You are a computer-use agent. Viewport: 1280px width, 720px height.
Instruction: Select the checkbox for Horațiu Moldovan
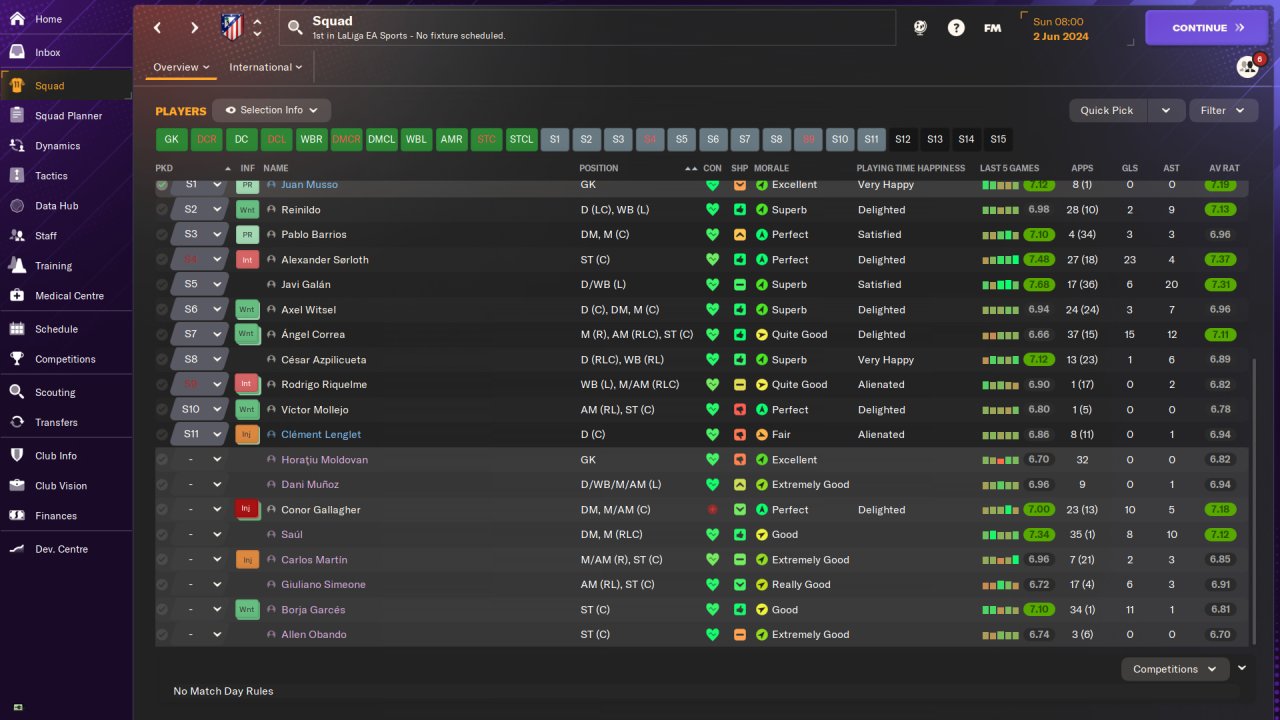162,460
